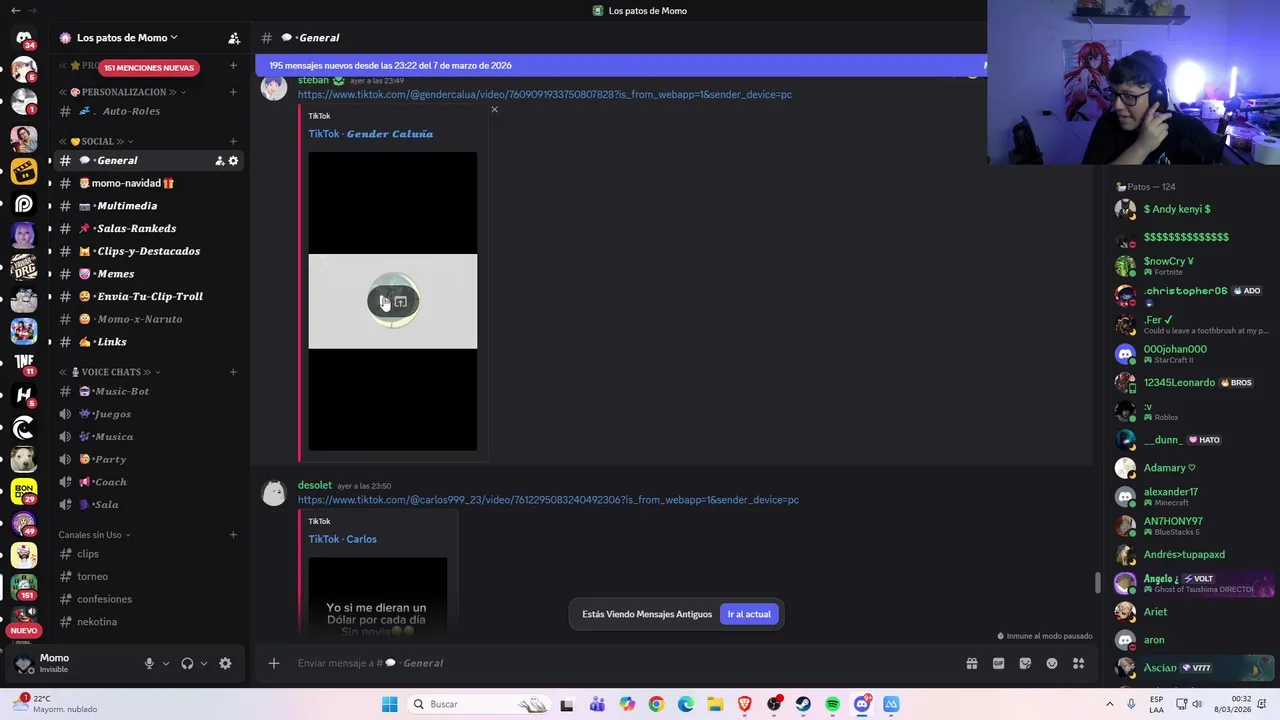Join the Musica voice channel
This screenshot has height=720, width=1280.
point(149,437)
